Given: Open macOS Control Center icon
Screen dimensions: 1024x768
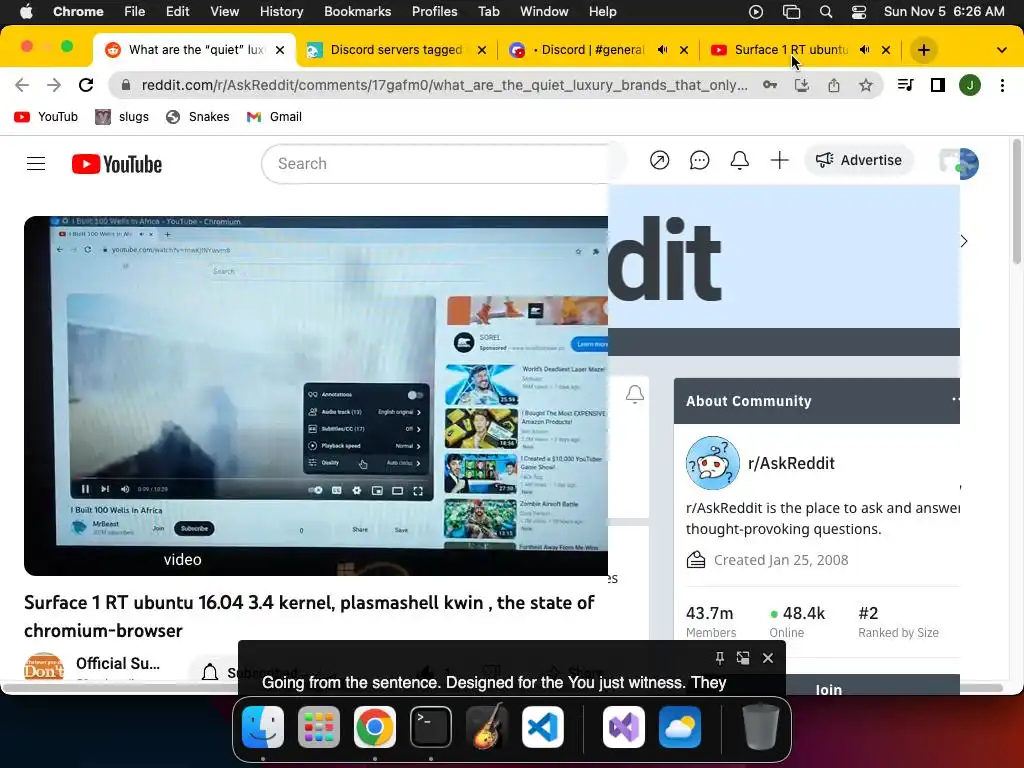Looking at the screenshot, I should tap(859, 12).
